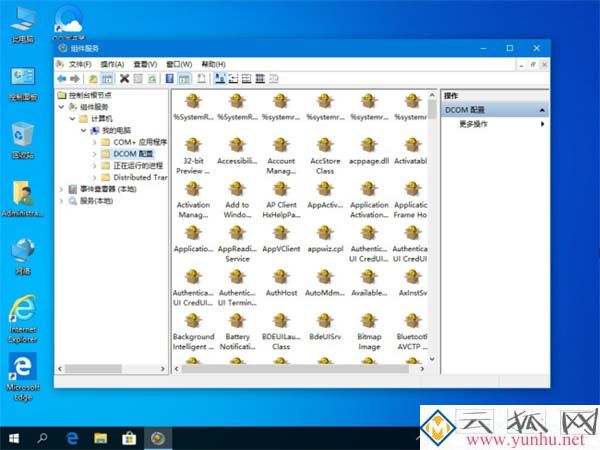The height and width of the screenshot is (450, 600).
Task: Select the DCOM 配置 tree item
Action: pyautogui.click(x=133, y=154)
